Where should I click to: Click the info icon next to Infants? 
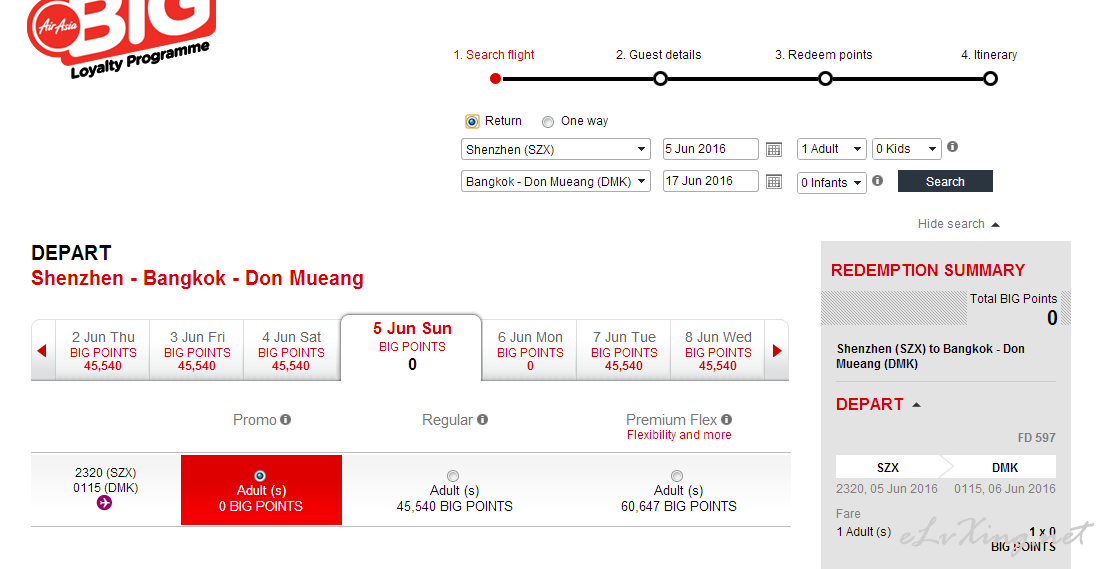tap(877, 180)
